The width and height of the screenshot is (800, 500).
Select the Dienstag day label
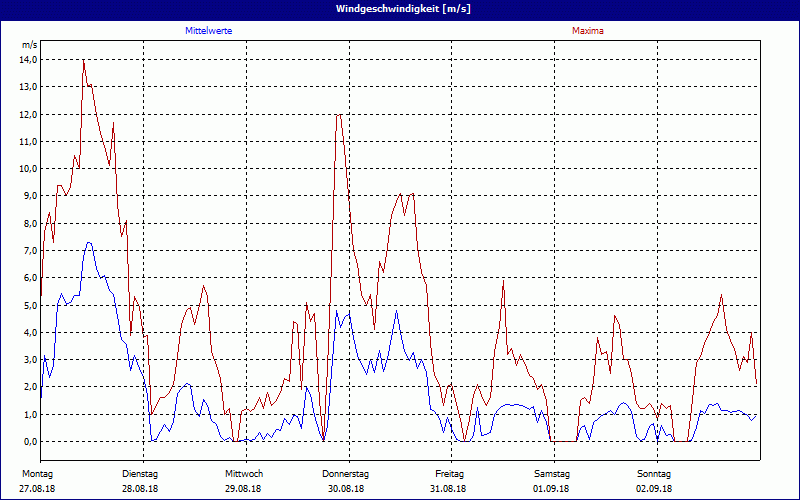(x=140, y=473)
